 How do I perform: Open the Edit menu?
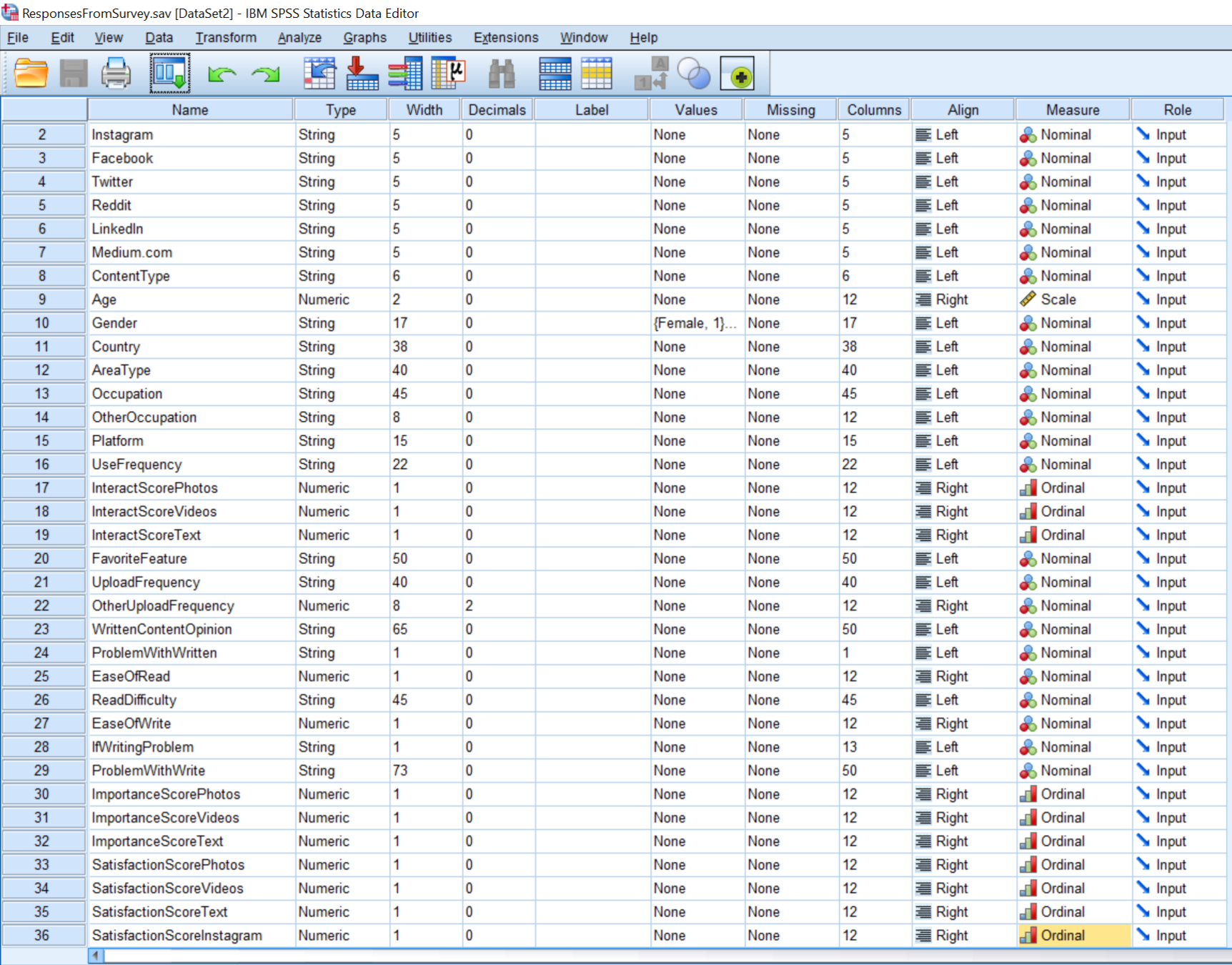coord(63,37)
